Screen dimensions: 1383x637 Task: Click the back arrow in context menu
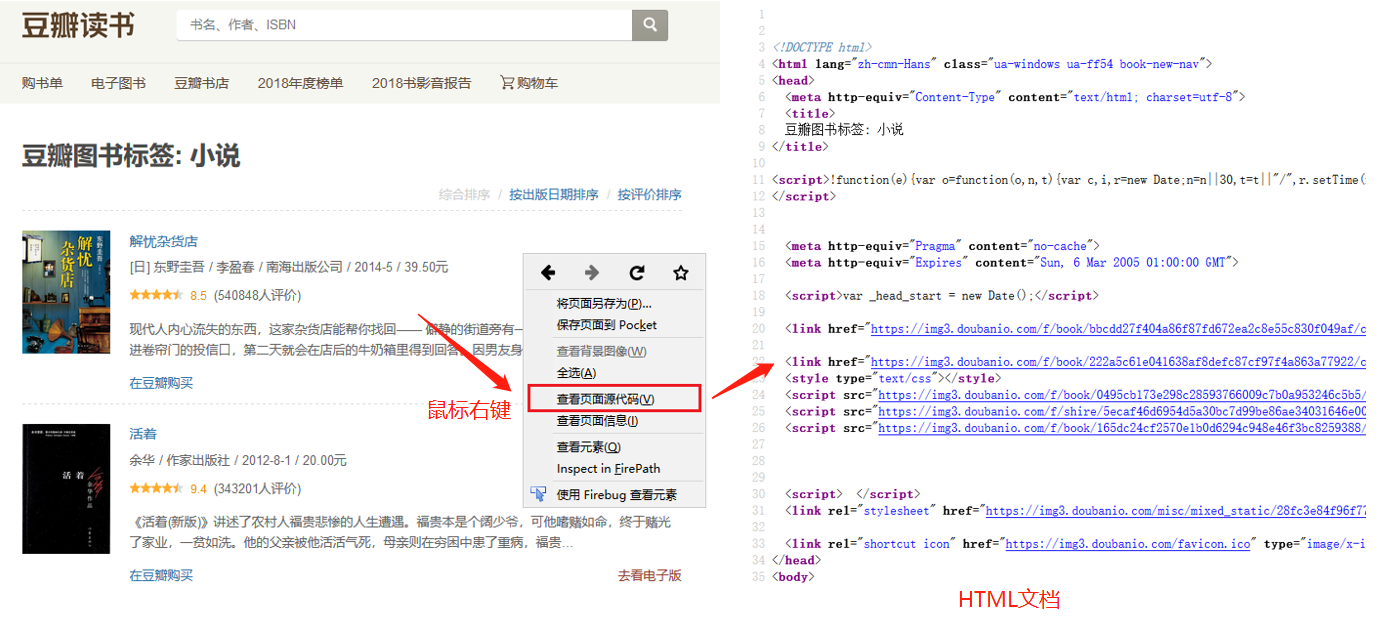[548, 273]
